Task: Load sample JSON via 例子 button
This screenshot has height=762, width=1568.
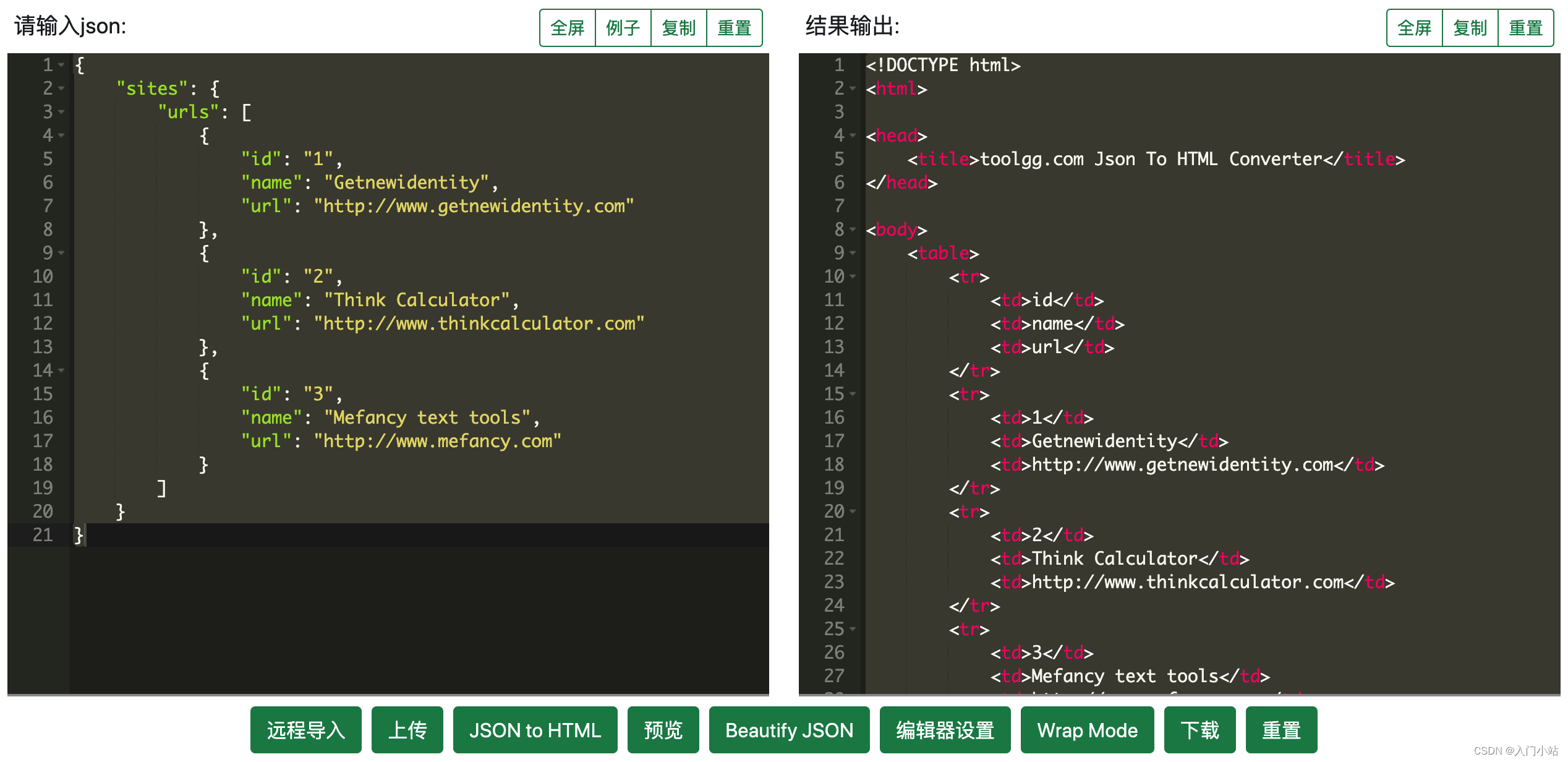Action: [623, 28]
